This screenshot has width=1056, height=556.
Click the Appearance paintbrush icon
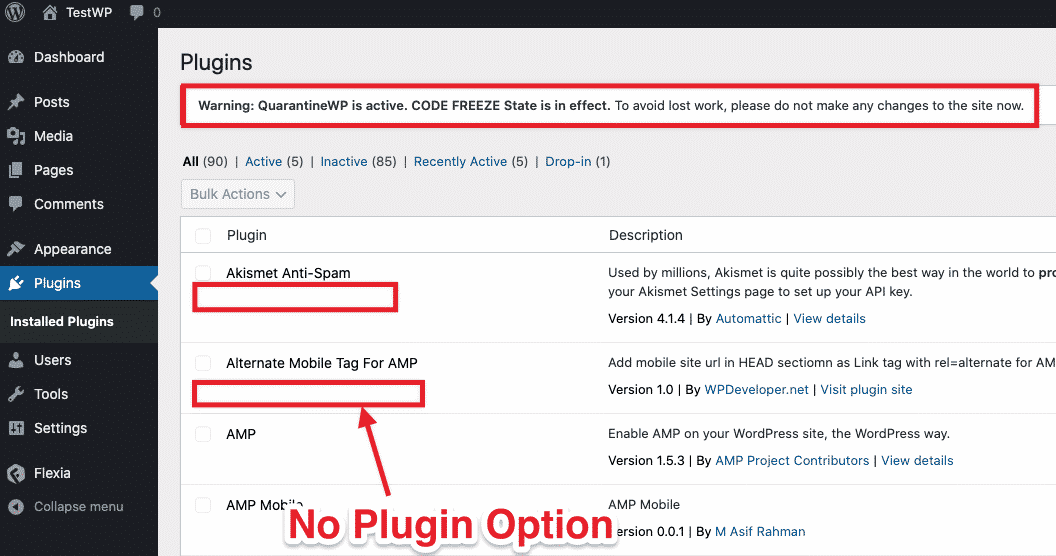(x=16, y=249)
